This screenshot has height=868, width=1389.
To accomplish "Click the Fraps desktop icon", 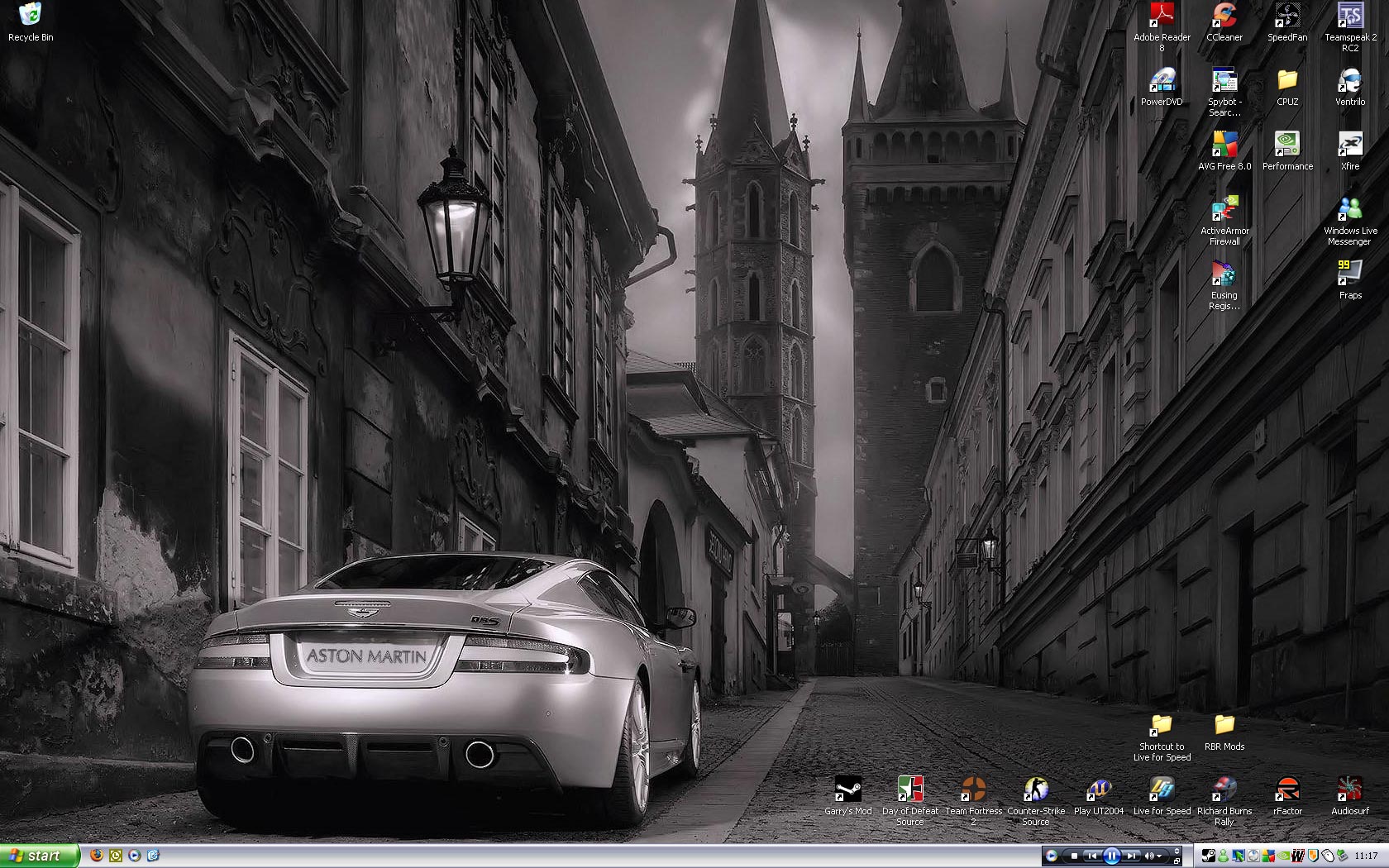I will [1350, 280].
